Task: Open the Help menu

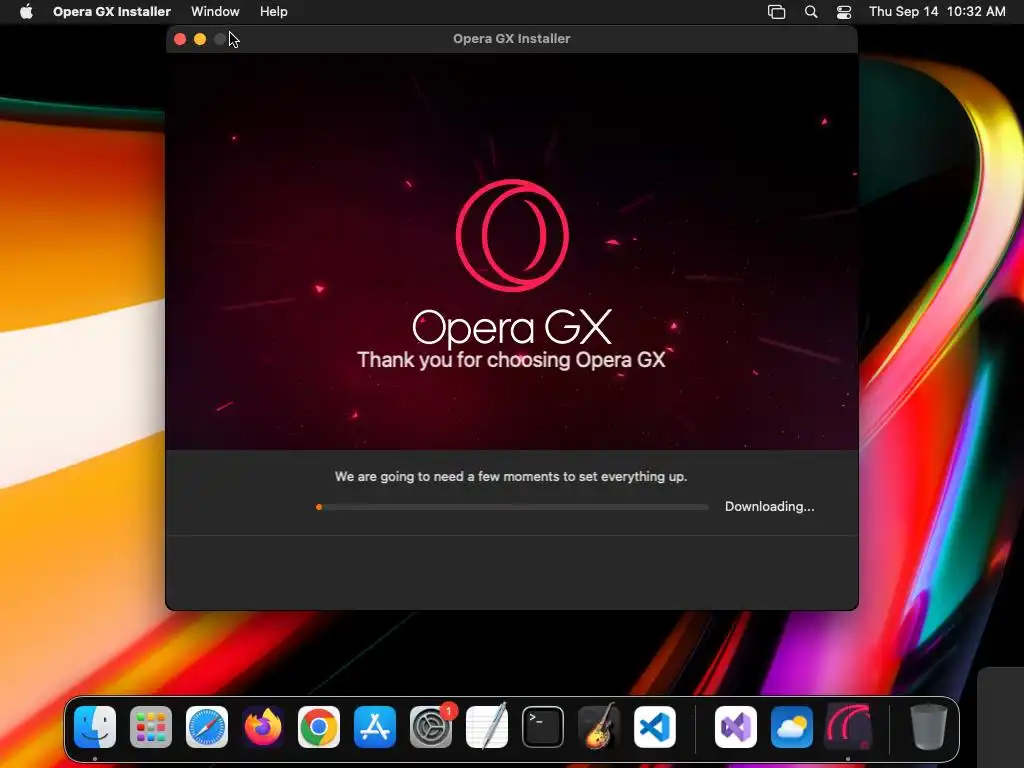Action: click(274, 12)
